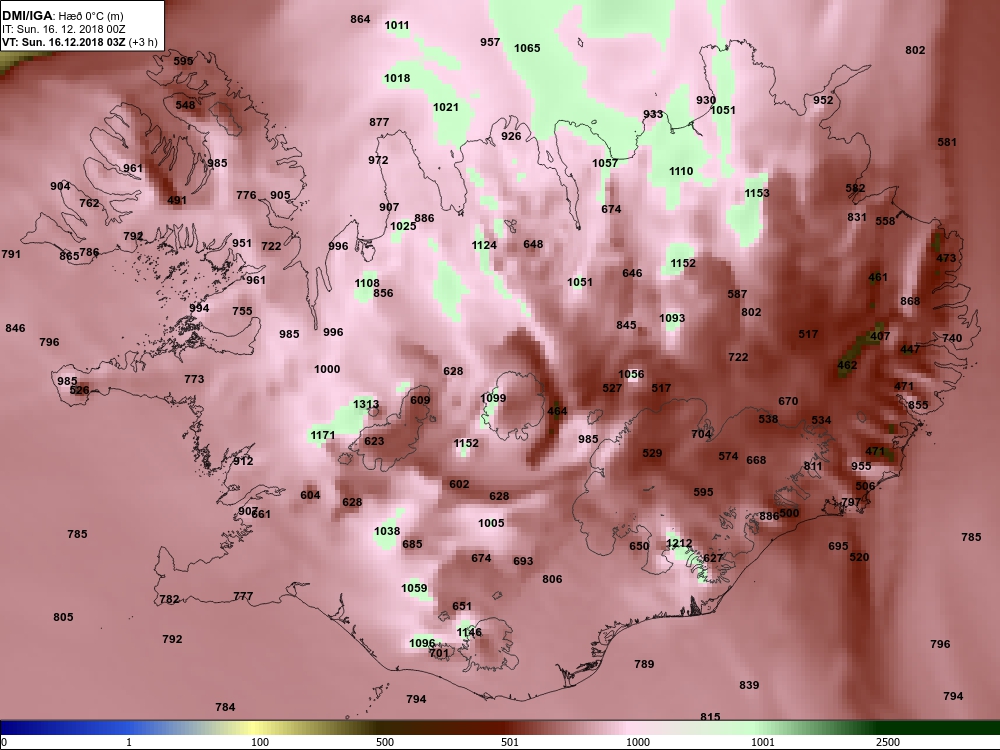
Task: Click the 1212 value near south glacier
Action: (679, 543)
